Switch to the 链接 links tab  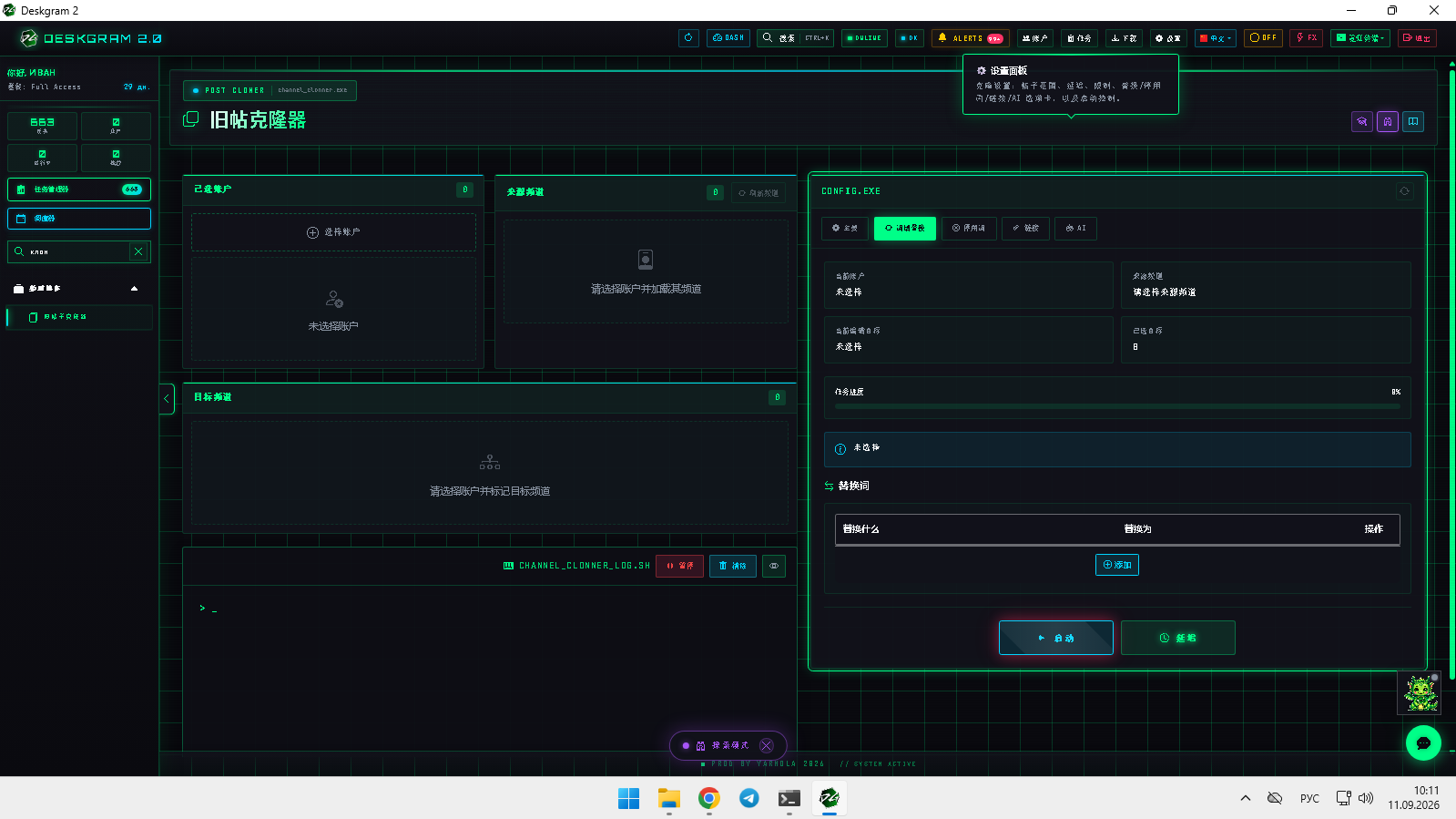[x=1025, y=228]
